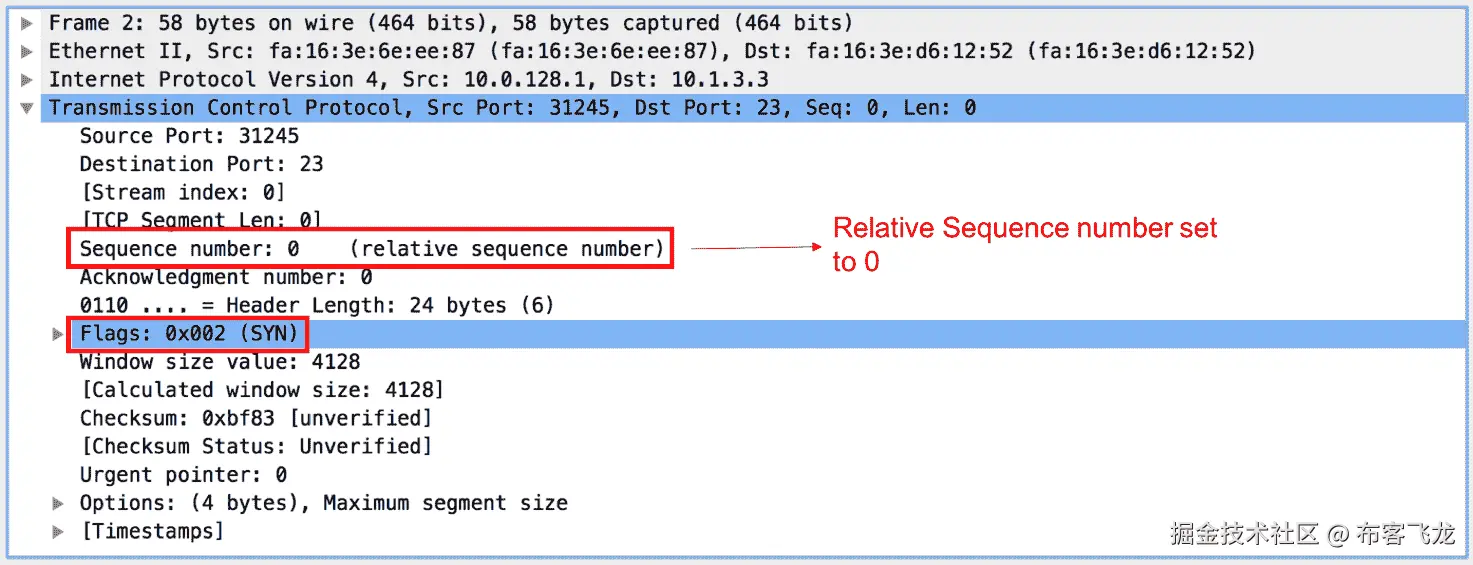The height and width of the screenshot is (565, 1473).
Task: Expand the Ethernet II section
Action: point(27,50)
